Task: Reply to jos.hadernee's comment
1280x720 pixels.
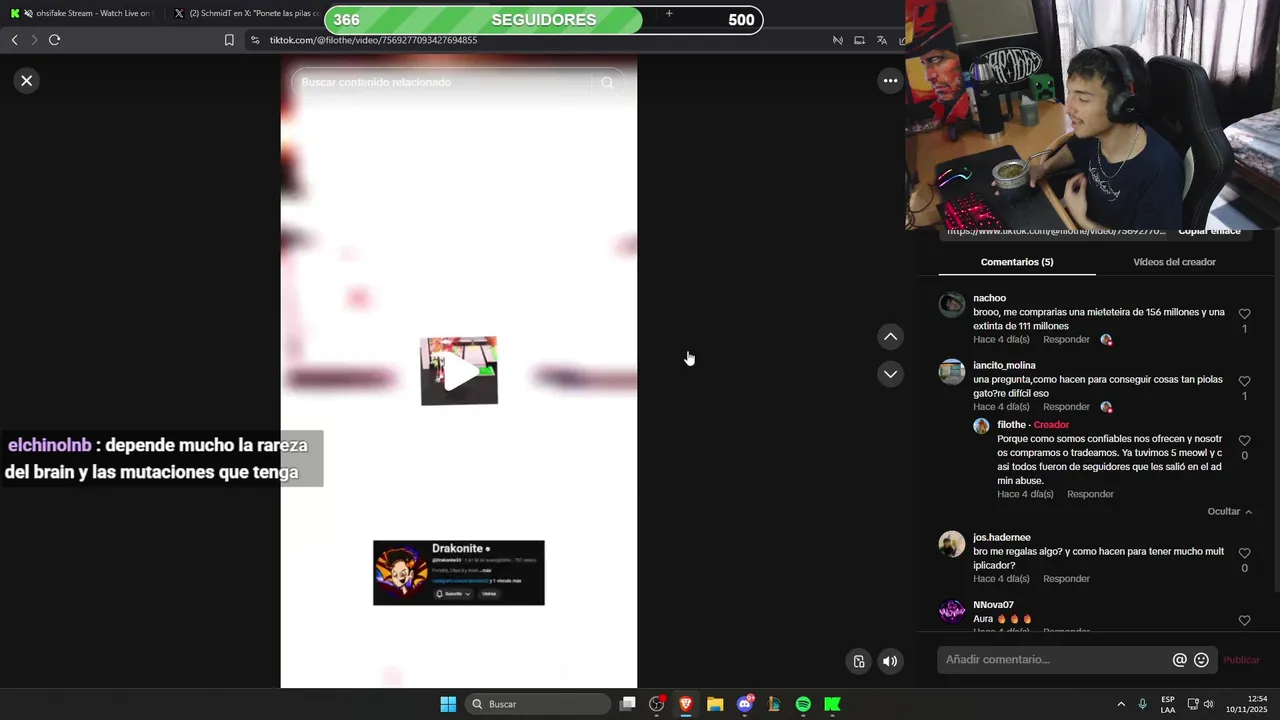Action: (x=1066, y=579)
